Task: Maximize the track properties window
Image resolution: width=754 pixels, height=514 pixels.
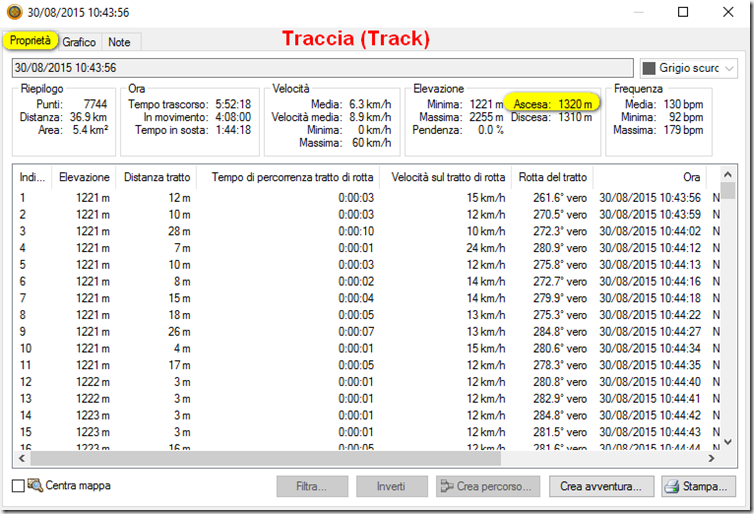Action: click(683, 12)
